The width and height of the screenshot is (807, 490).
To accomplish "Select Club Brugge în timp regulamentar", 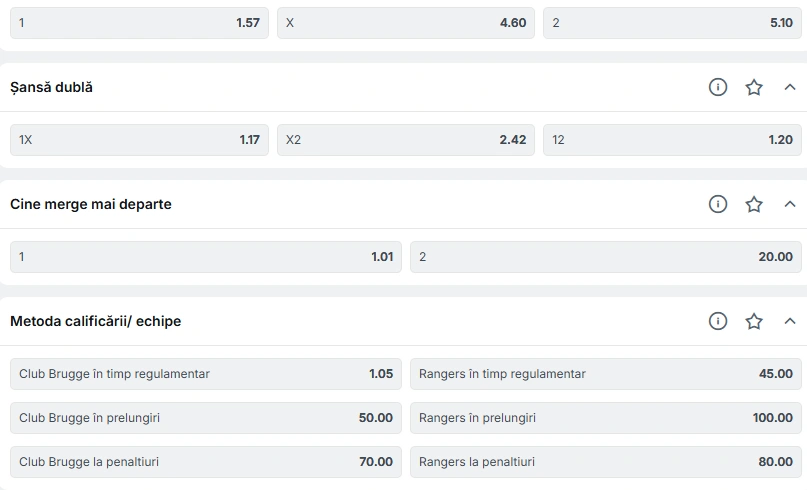I will coord(206,374).
